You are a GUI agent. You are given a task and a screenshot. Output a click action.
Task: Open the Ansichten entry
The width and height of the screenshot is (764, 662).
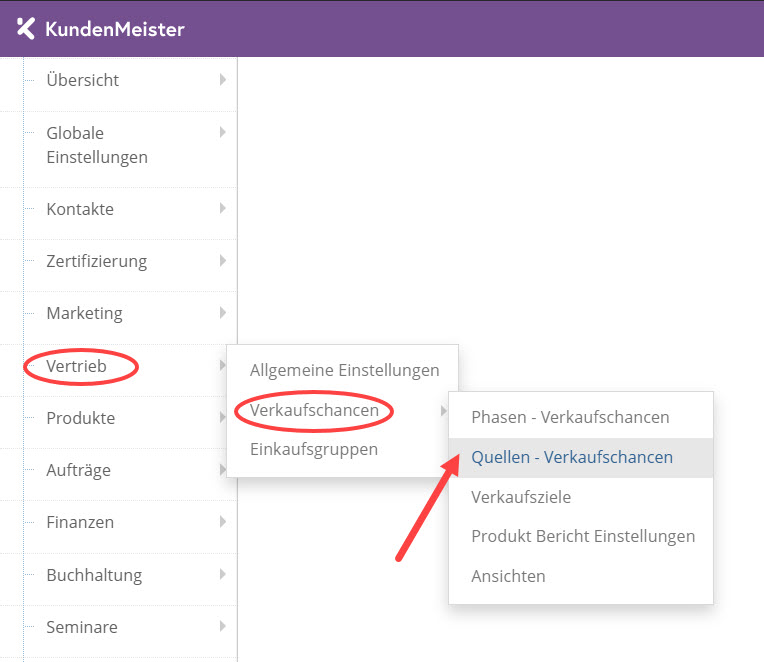pos(508,576)
